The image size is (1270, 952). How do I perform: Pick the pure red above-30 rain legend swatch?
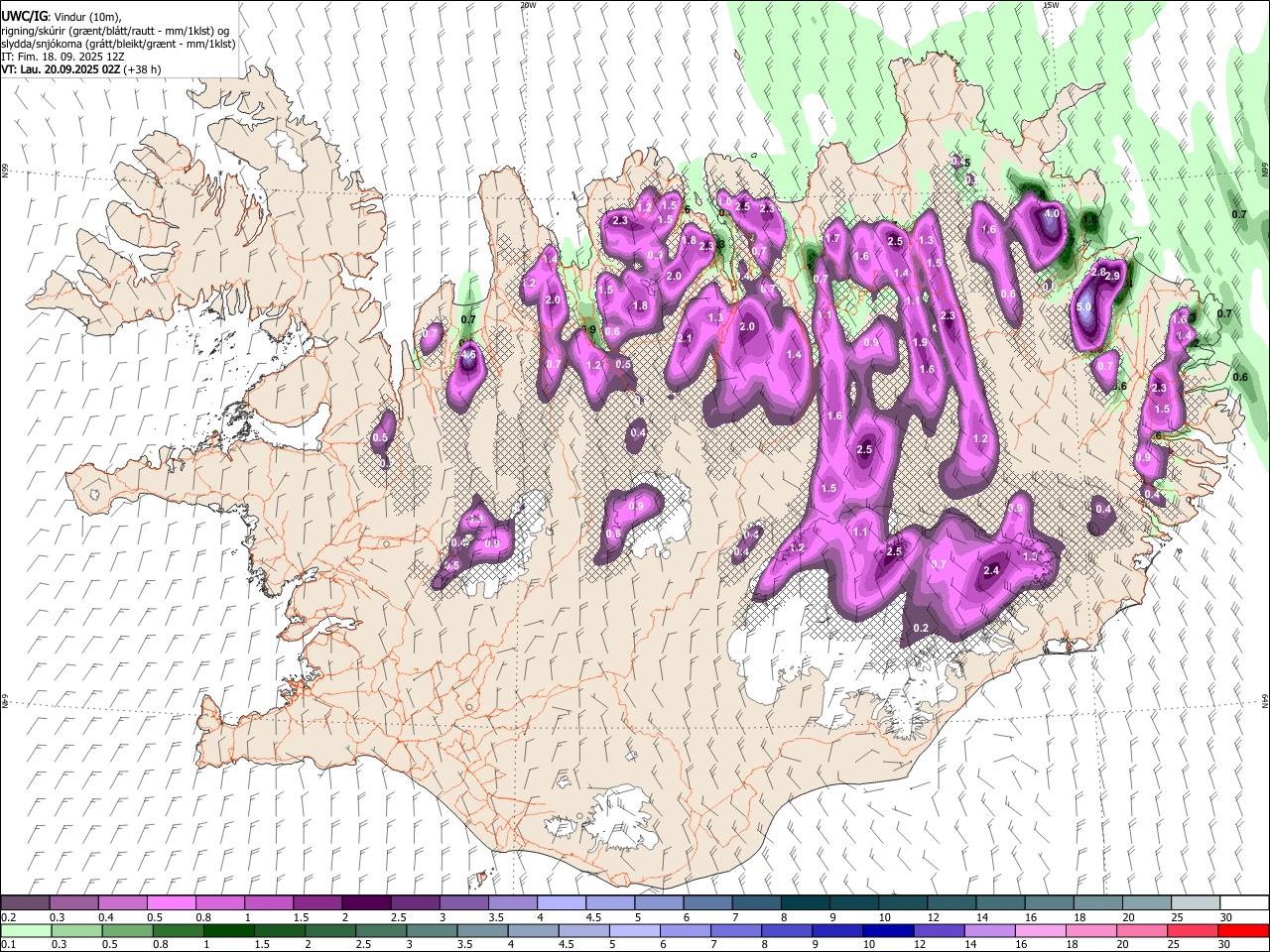1243,930
